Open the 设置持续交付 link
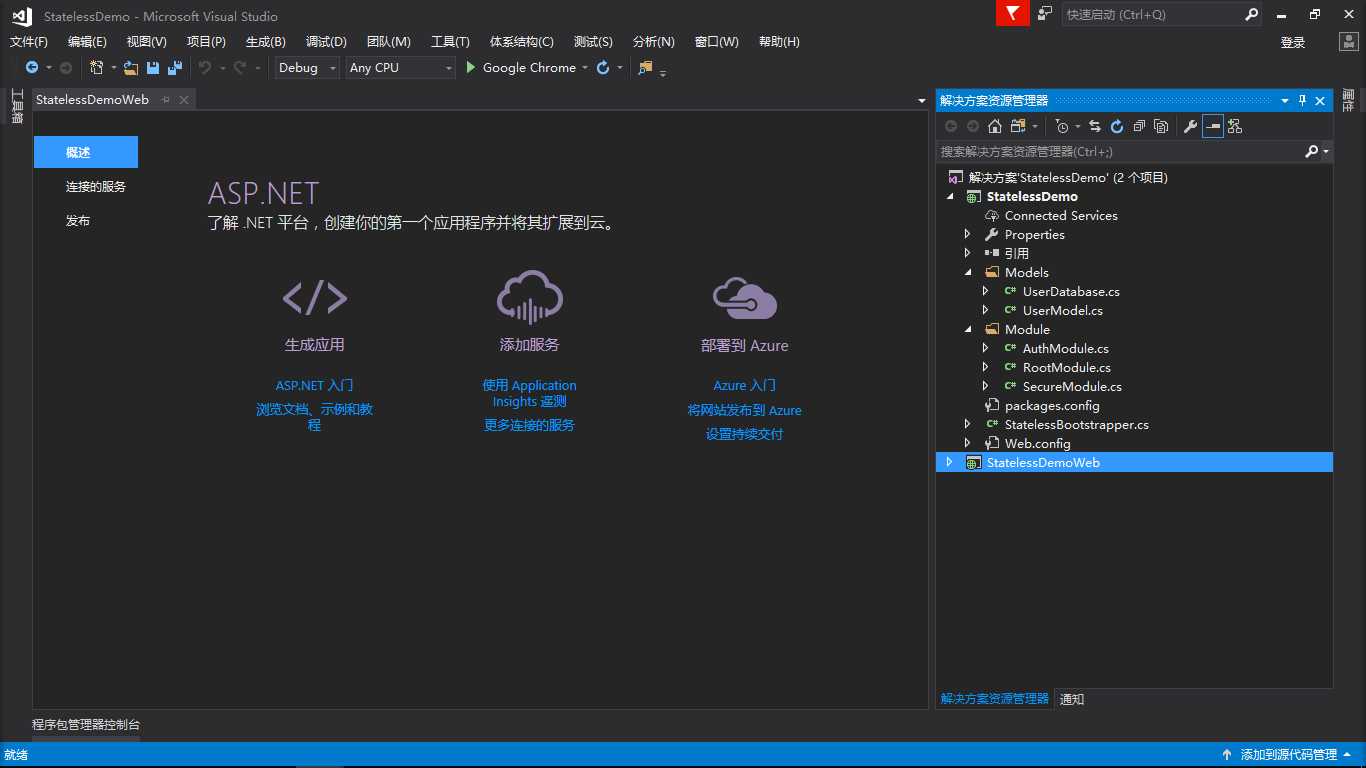 (744, 434)
